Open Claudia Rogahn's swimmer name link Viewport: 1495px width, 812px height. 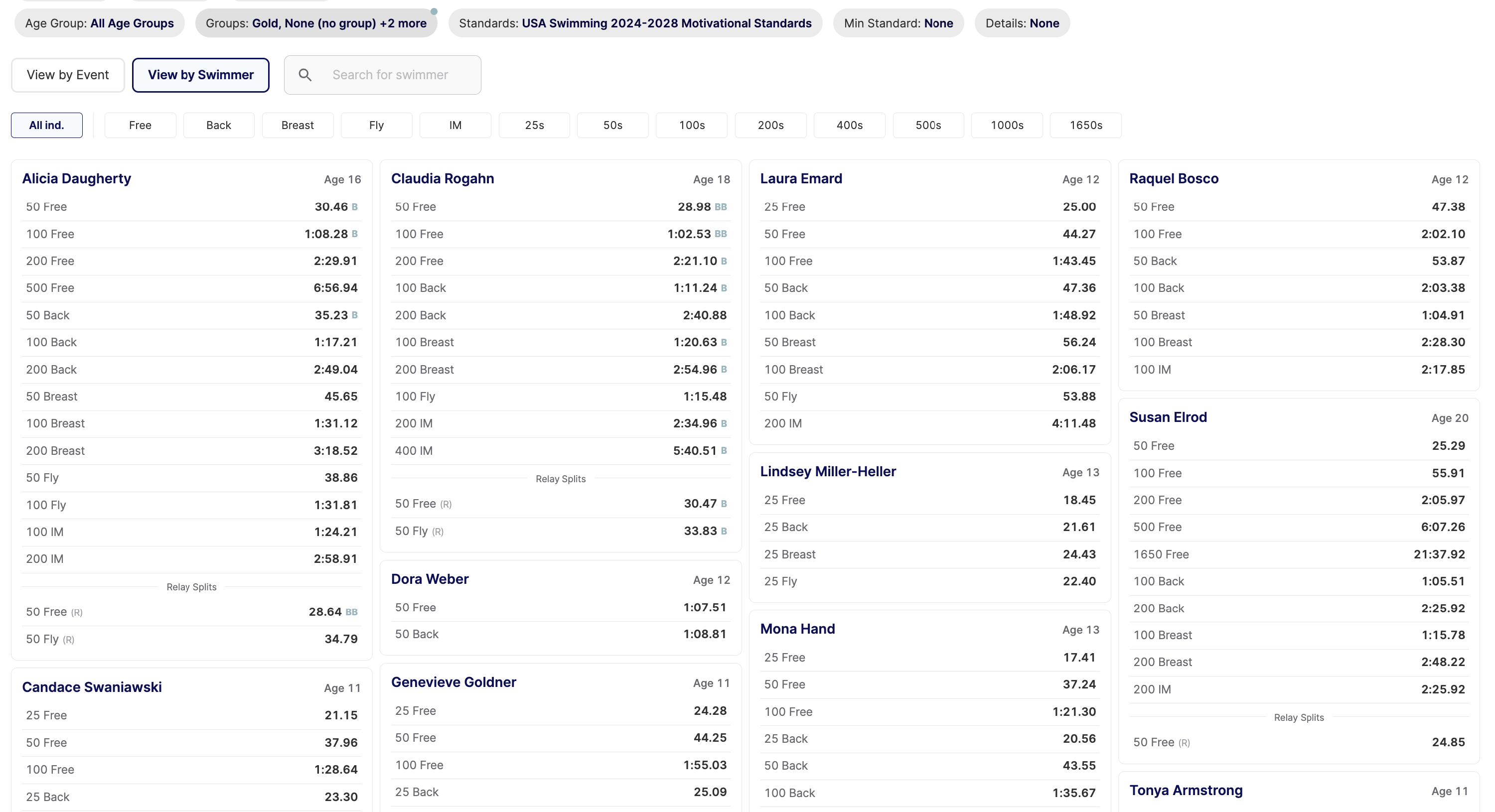click(442, 179)
